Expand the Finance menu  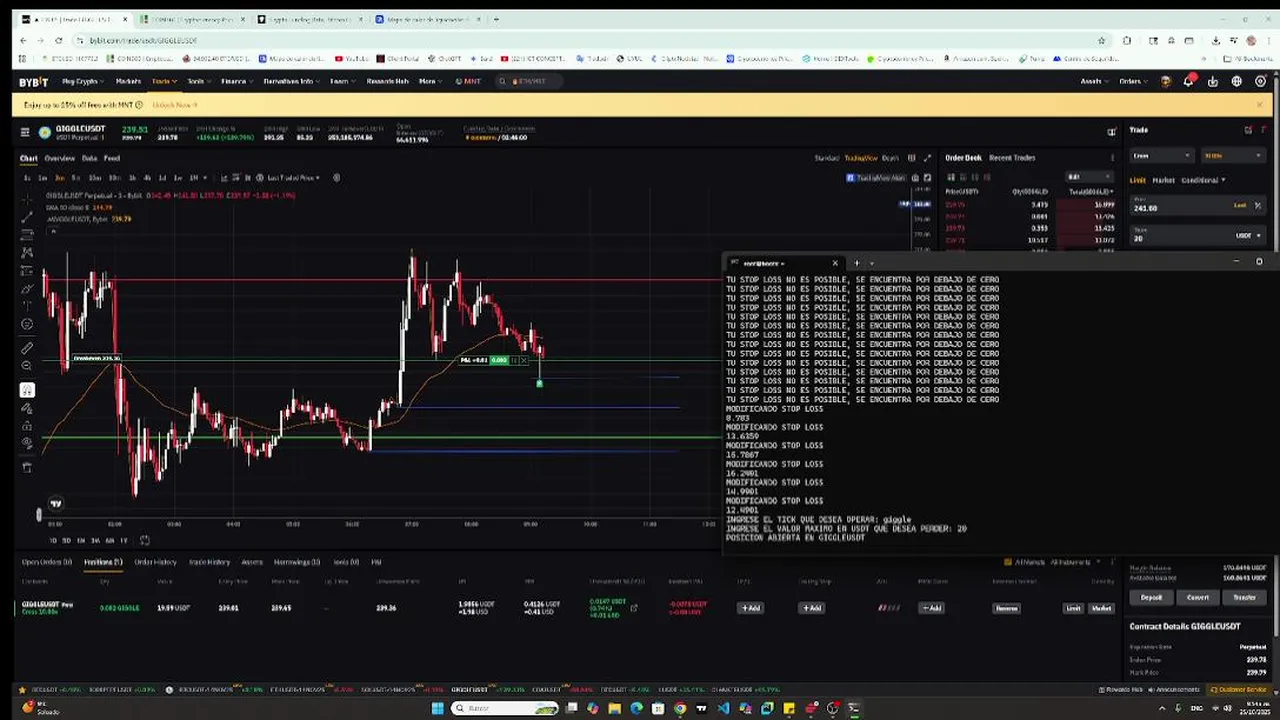click(x=237, y=81)
